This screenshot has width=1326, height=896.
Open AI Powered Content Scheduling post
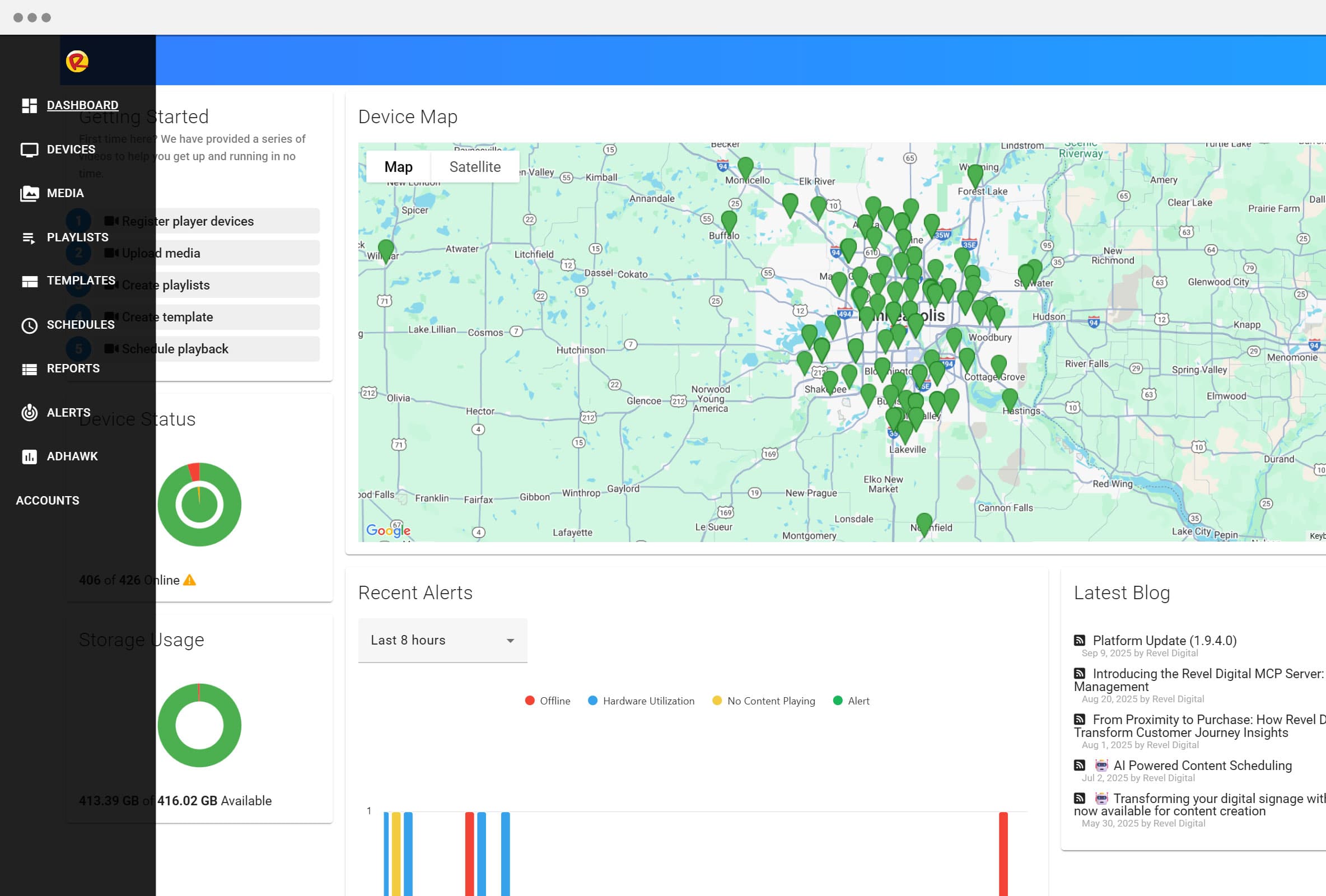pos(1202,766)
